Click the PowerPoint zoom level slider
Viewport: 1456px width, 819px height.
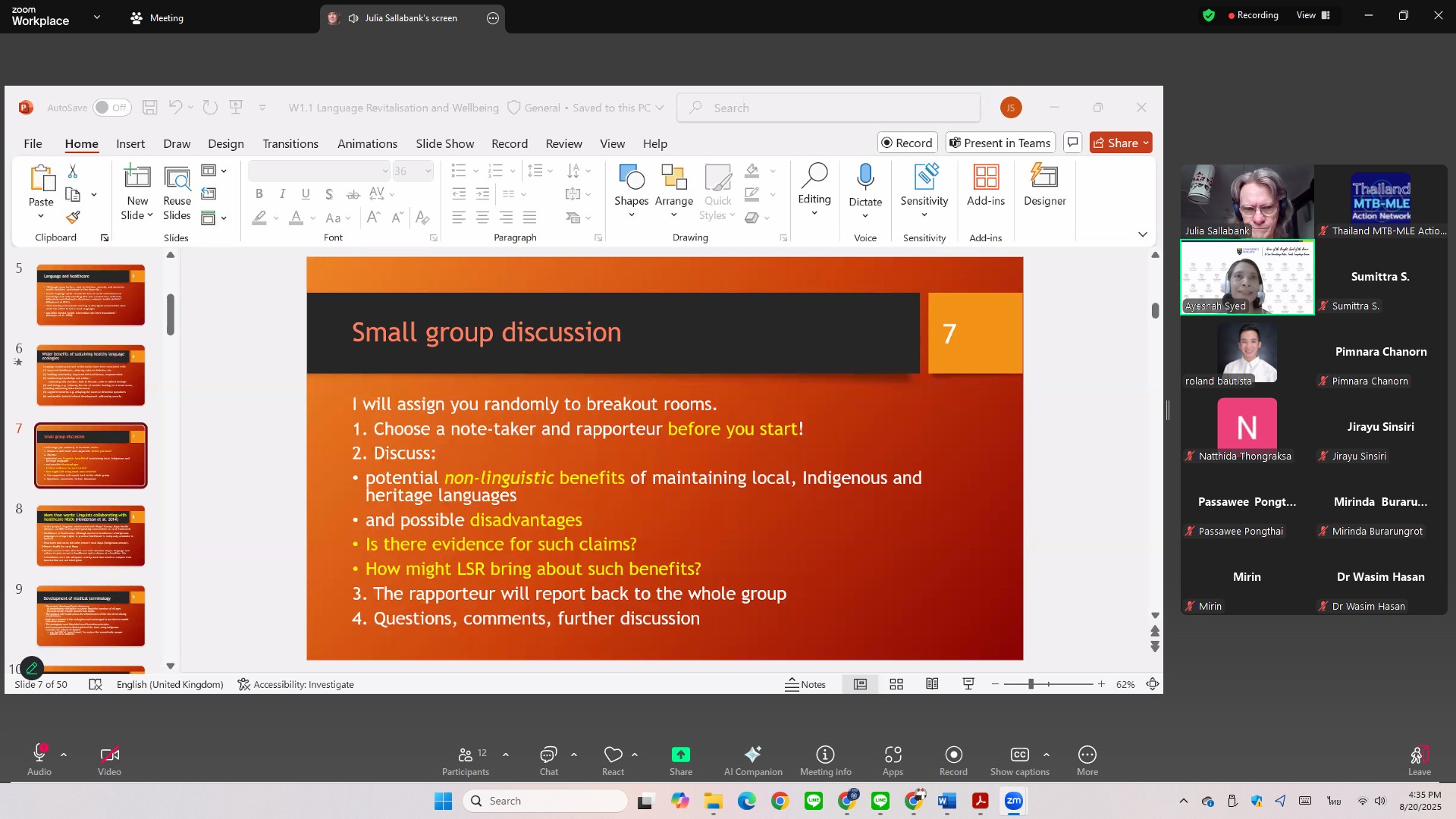1031,684
